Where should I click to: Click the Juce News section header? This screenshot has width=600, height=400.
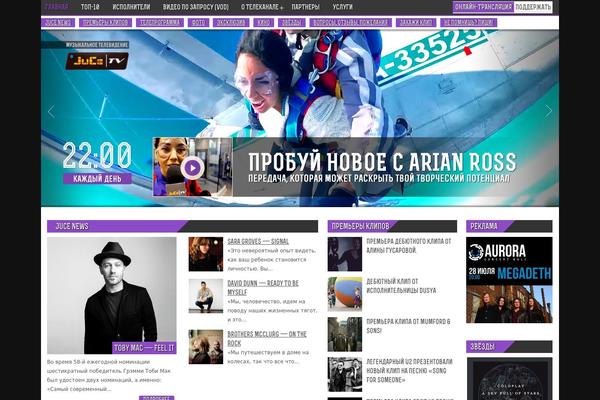182,226
